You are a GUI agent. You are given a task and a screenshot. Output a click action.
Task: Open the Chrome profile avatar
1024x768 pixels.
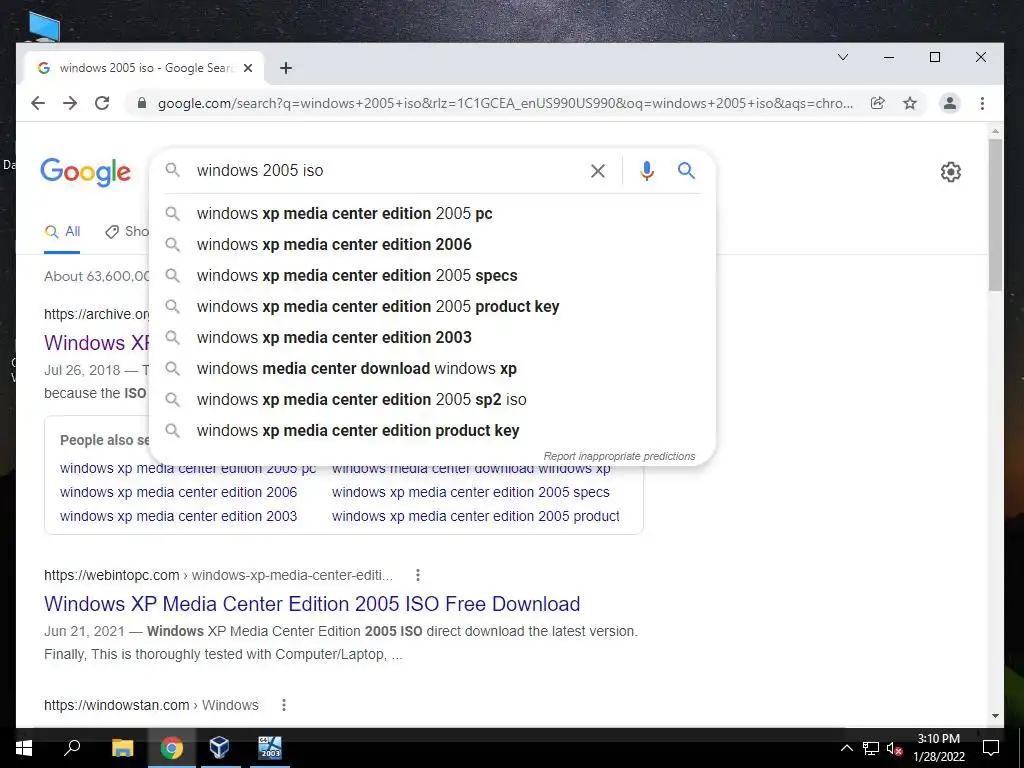click(x=950, y=103)
